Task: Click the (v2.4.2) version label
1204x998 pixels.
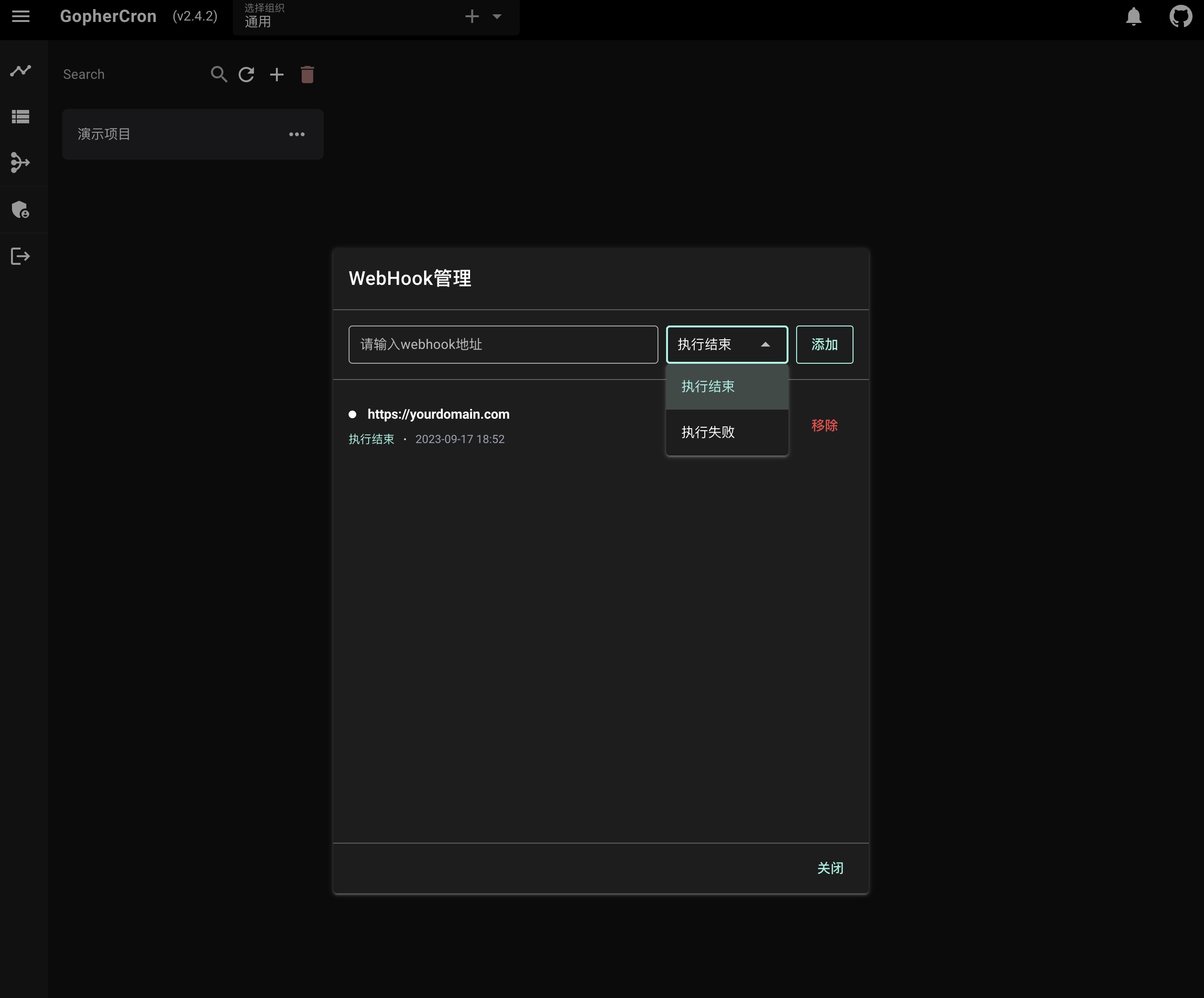Action: coord(195,16)
